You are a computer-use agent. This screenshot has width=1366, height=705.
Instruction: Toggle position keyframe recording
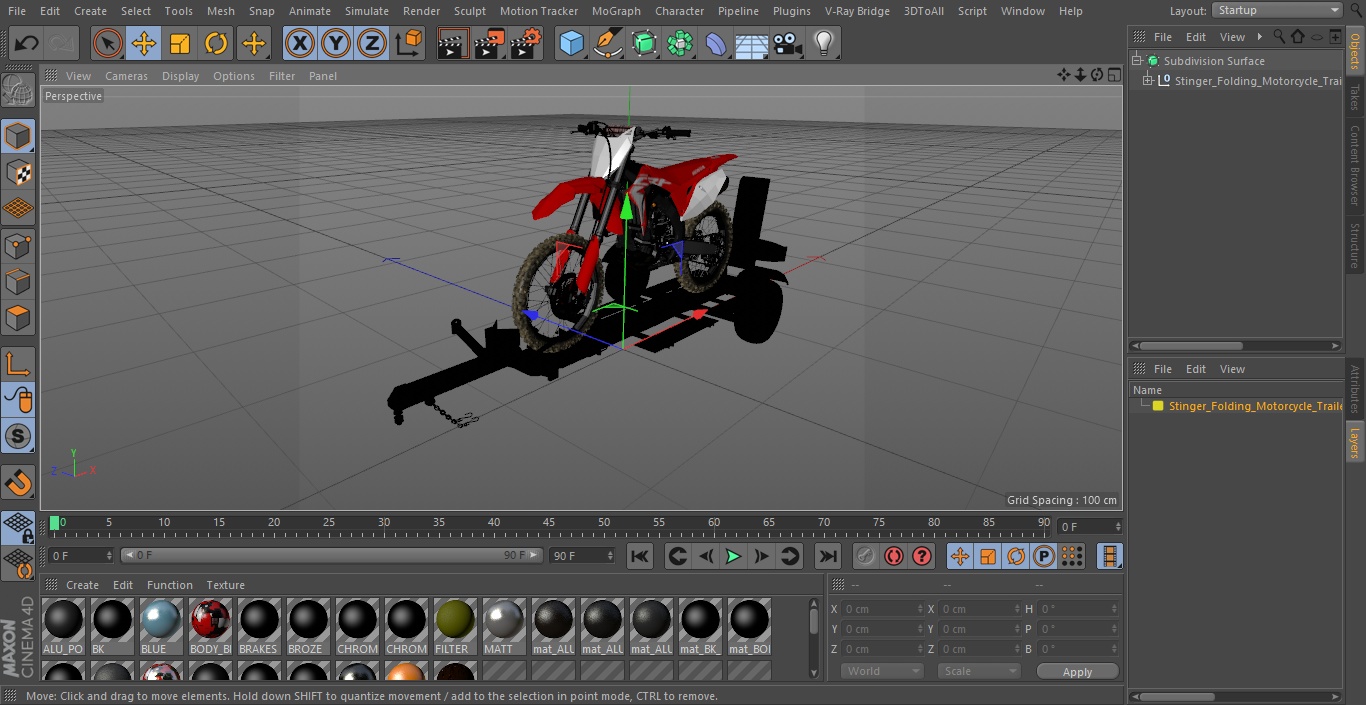click(960, 556)
